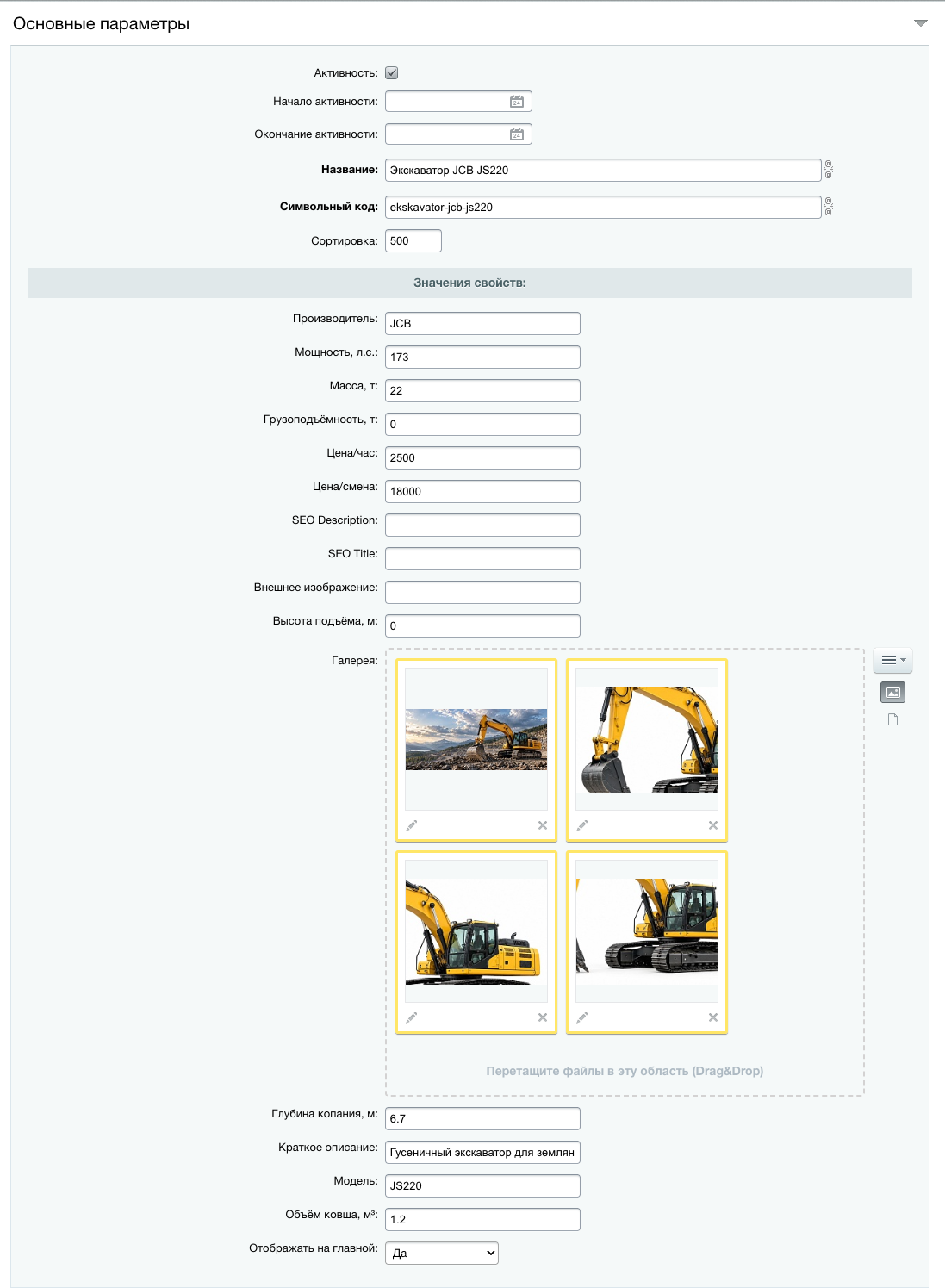Switch gallery to image thumbnail view
The width and height of the screenshot is (945, 1288).
click(x=893, y=692)
